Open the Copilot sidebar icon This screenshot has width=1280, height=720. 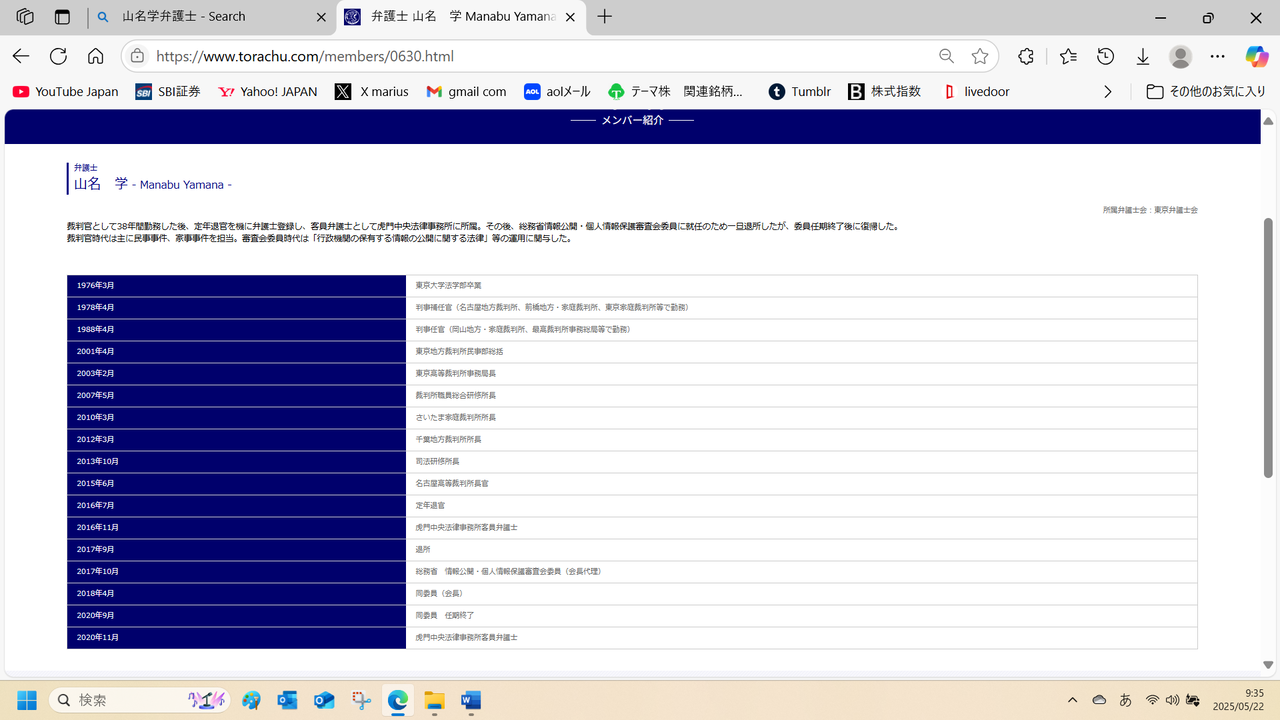coord(1256,56)
